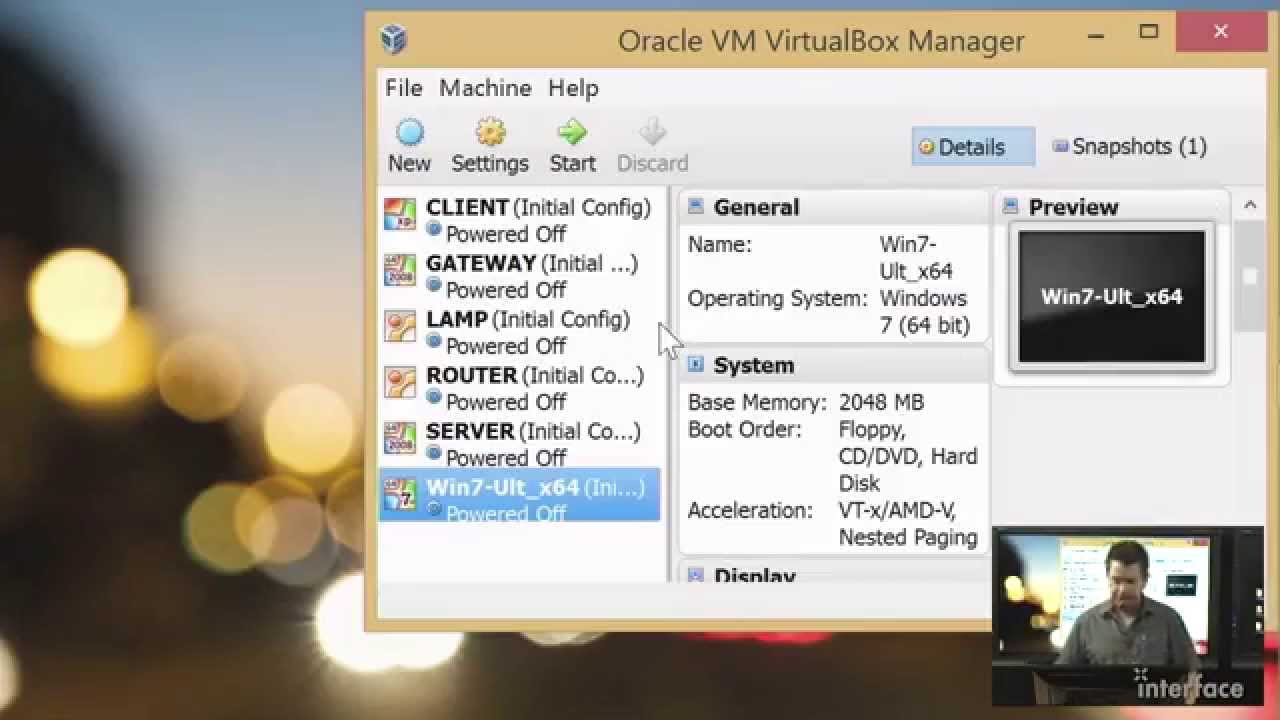The height and width of the screenshot is (720, 1280).
Task: Close the VirtualBox Manager window
Action: click(x=1221, y=32)
